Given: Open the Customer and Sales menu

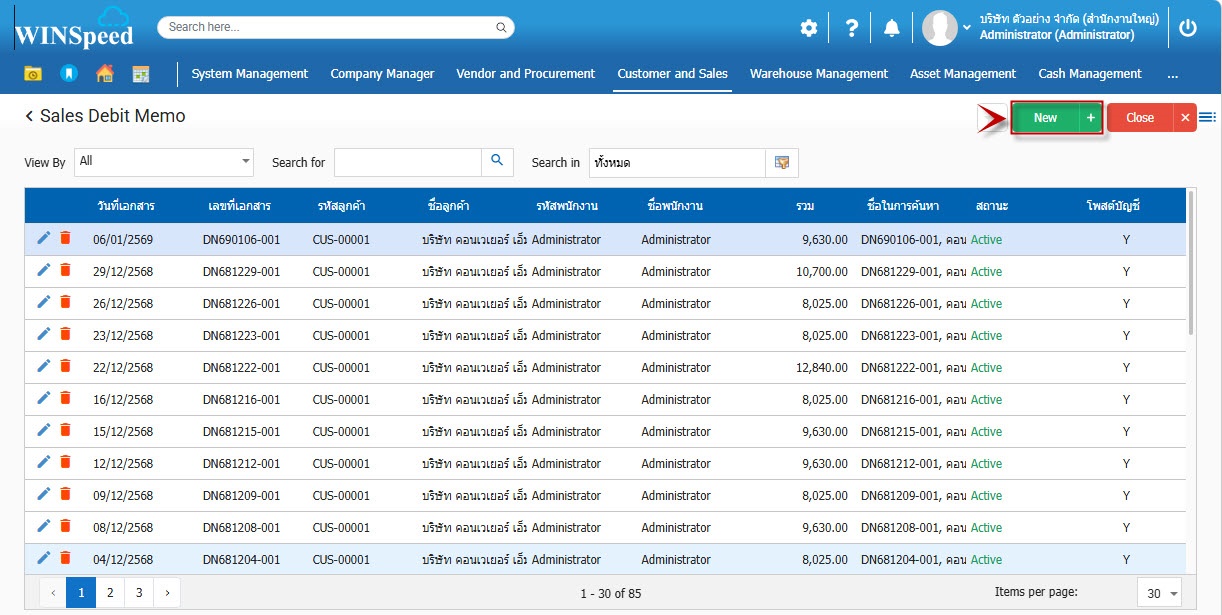Looking at the screenshot, I should click(672, 74).
